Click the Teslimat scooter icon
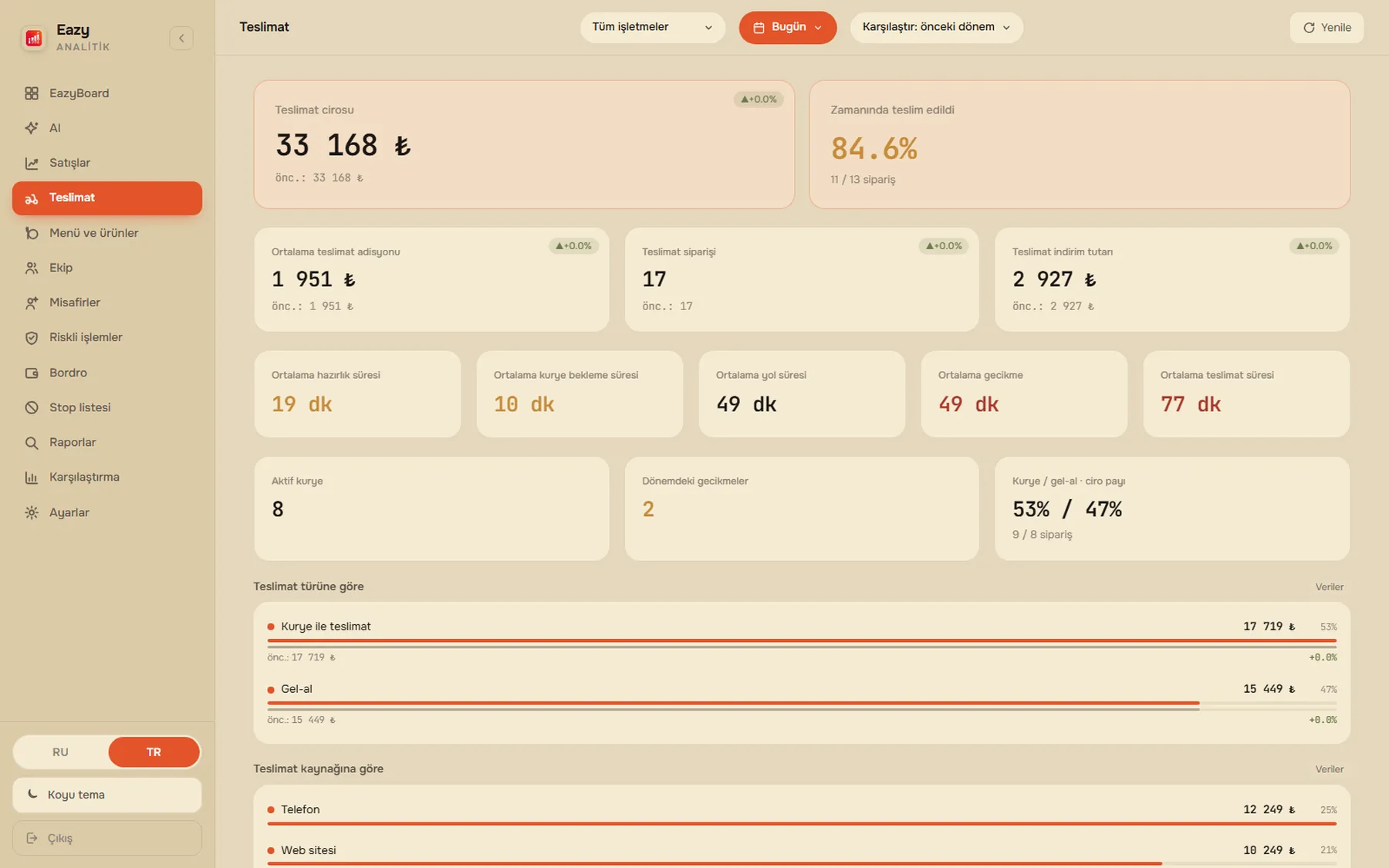This screenshot has height=868, width=1389. point(32,198)
